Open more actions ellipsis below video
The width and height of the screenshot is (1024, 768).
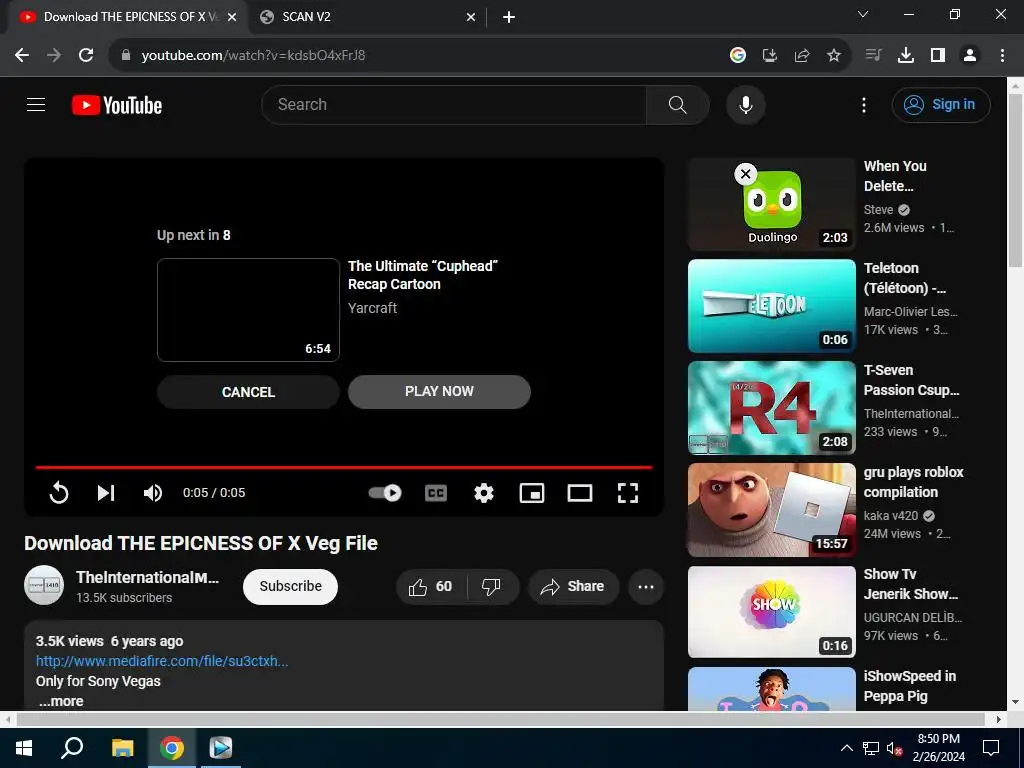(646, 586)
